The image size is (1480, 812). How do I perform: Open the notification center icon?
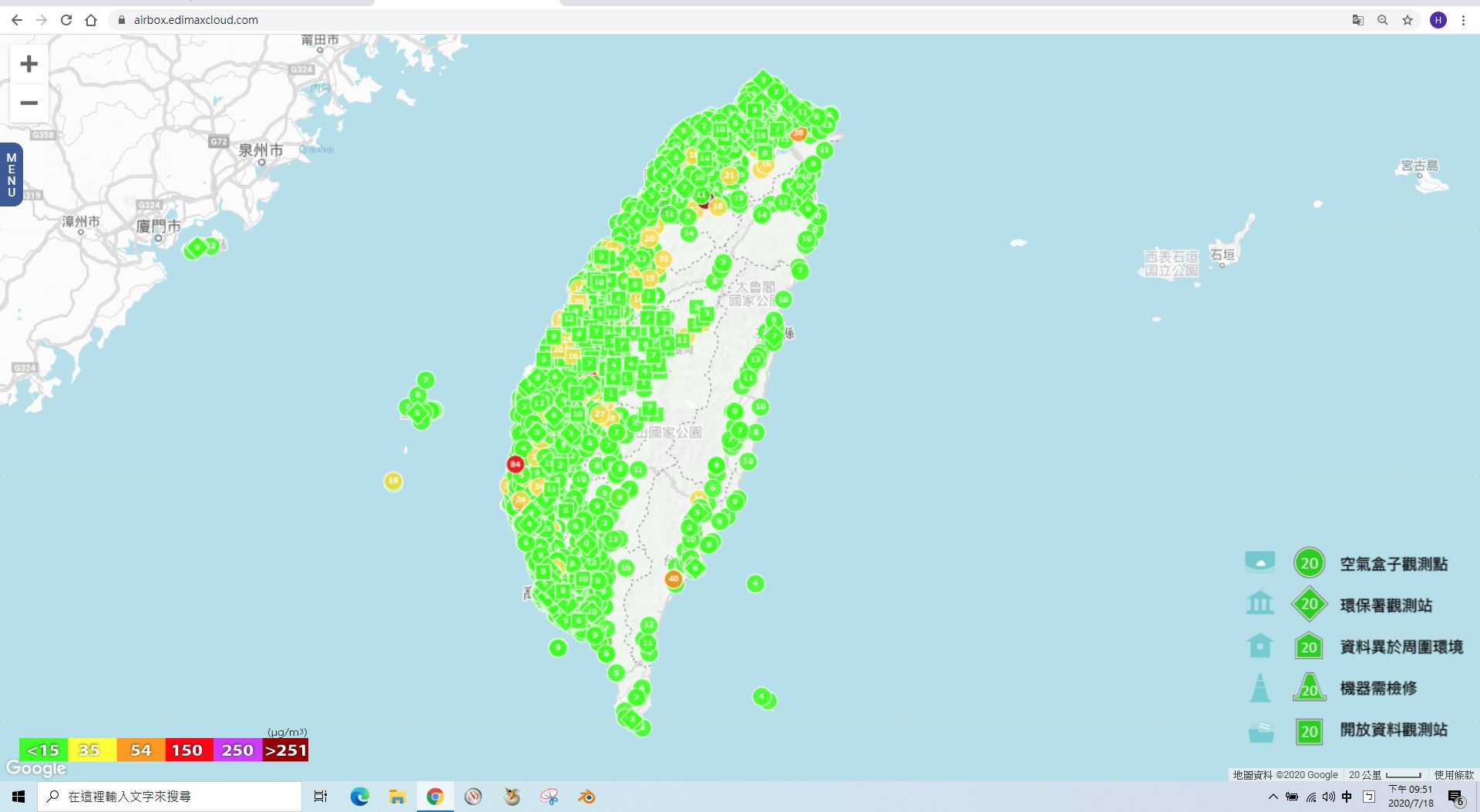[1455, 797]
